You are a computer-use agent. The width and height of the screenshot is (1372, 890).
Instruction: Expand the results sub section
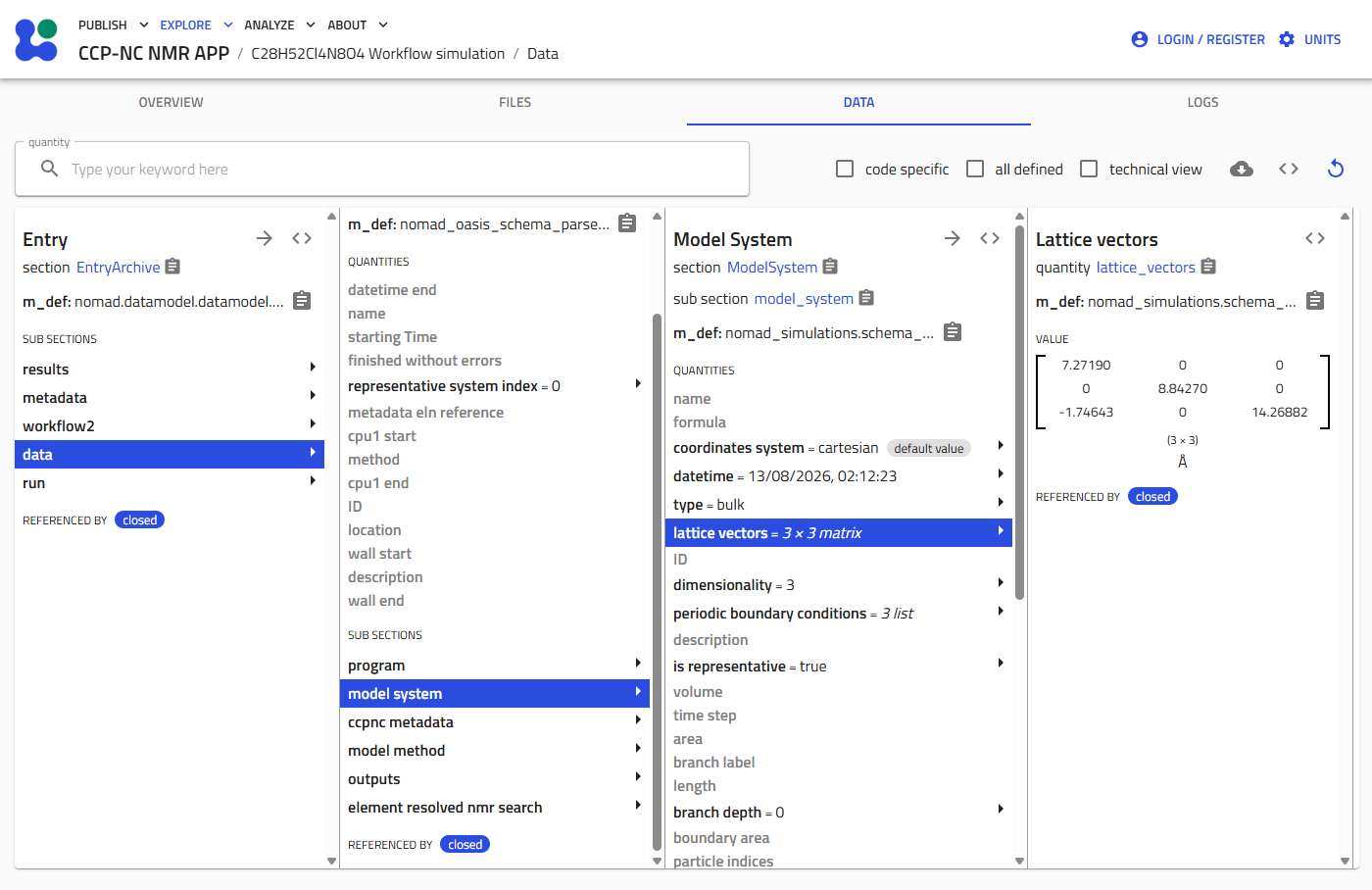170,370
